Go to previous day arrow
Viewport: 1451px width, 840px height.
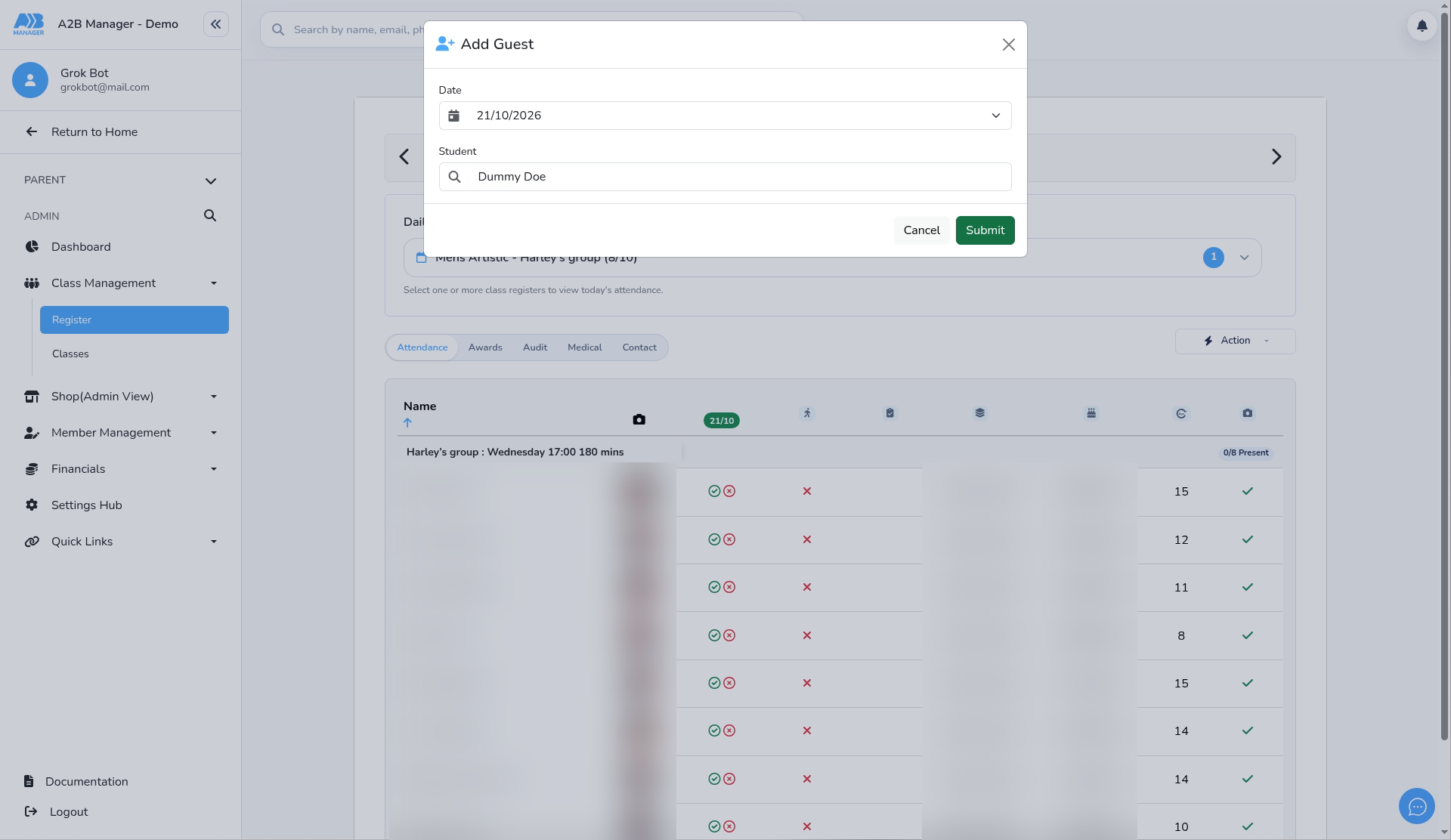(x=404, y=157)
